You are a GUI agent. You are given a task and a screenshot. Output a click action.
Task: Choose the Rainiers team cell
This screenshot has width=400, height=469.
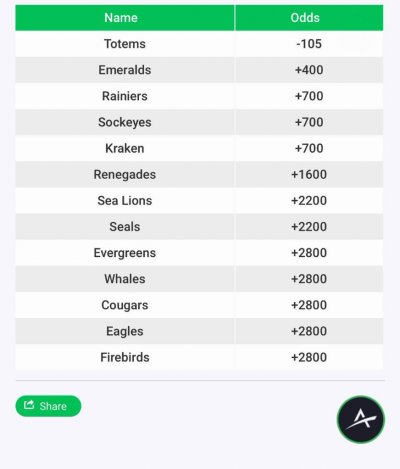[x=125, y=96]
